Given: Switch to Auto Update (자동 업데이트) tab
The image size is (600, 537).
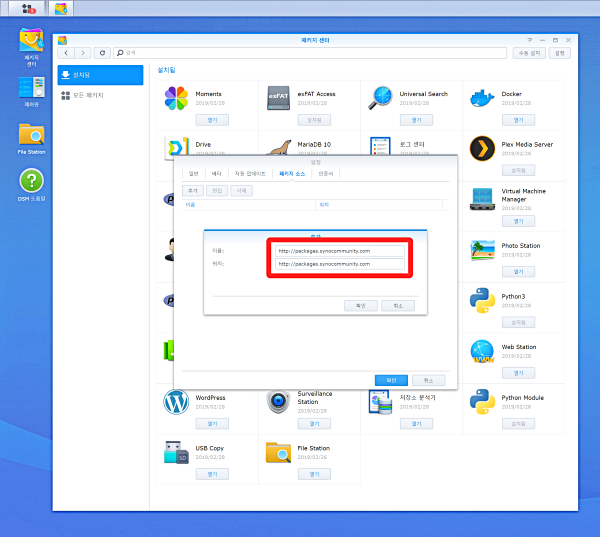Looking at the screenshot, I should 250,174.
